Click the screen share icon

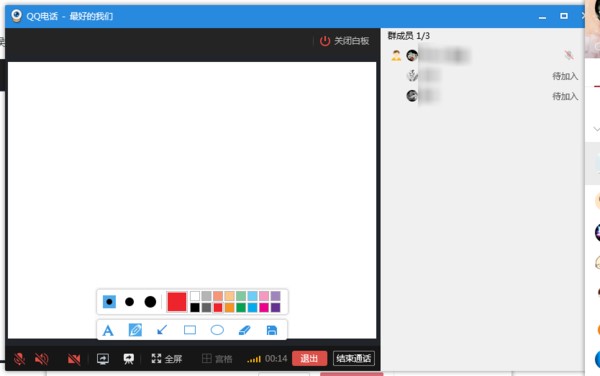(103, 359)
